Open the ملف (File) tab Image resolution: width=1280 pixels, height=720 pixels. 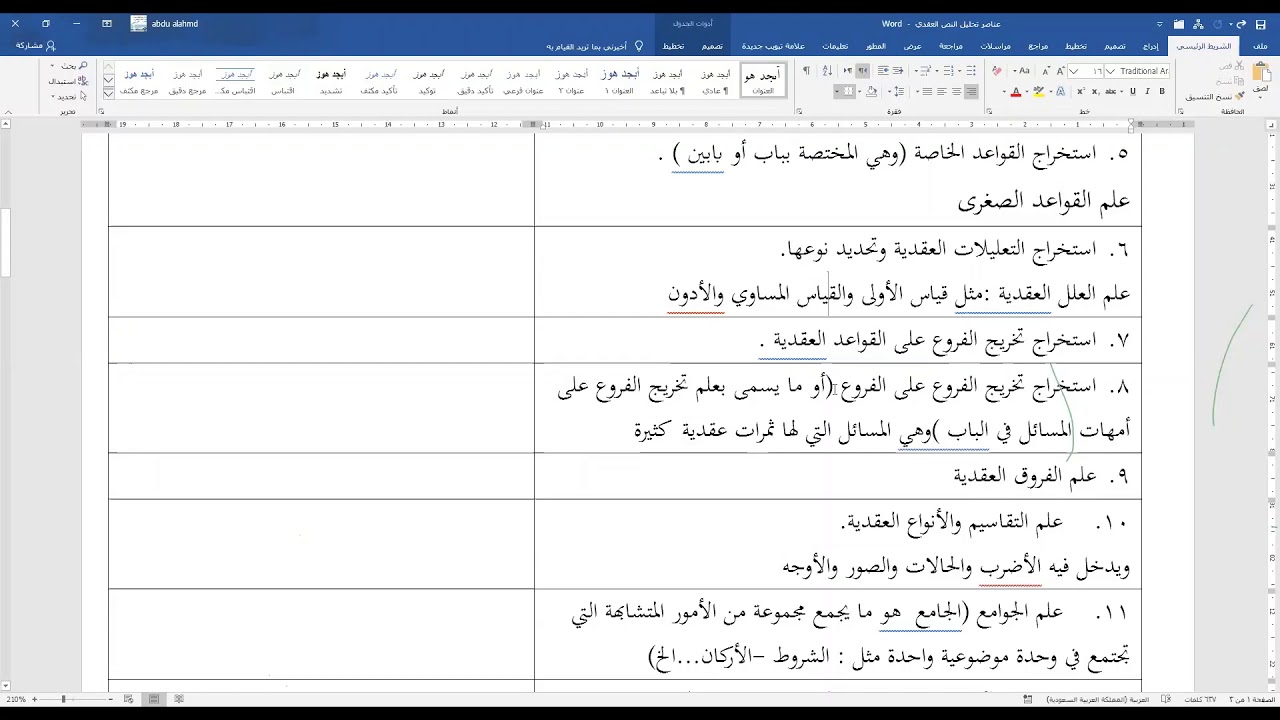tap(1260, 46)
